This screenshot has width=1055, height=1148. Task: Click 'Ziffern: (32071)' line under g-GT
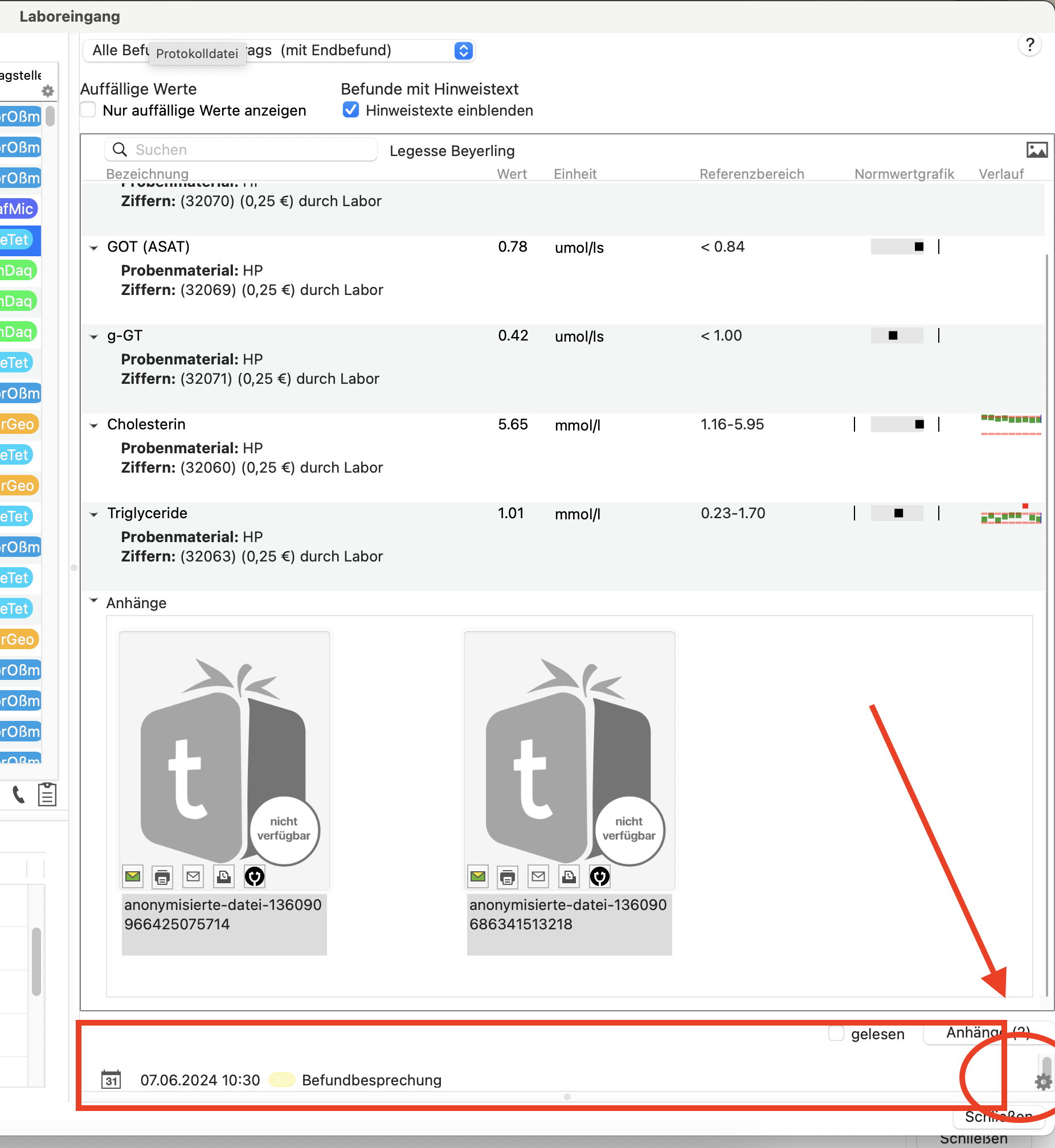(250, 379)
